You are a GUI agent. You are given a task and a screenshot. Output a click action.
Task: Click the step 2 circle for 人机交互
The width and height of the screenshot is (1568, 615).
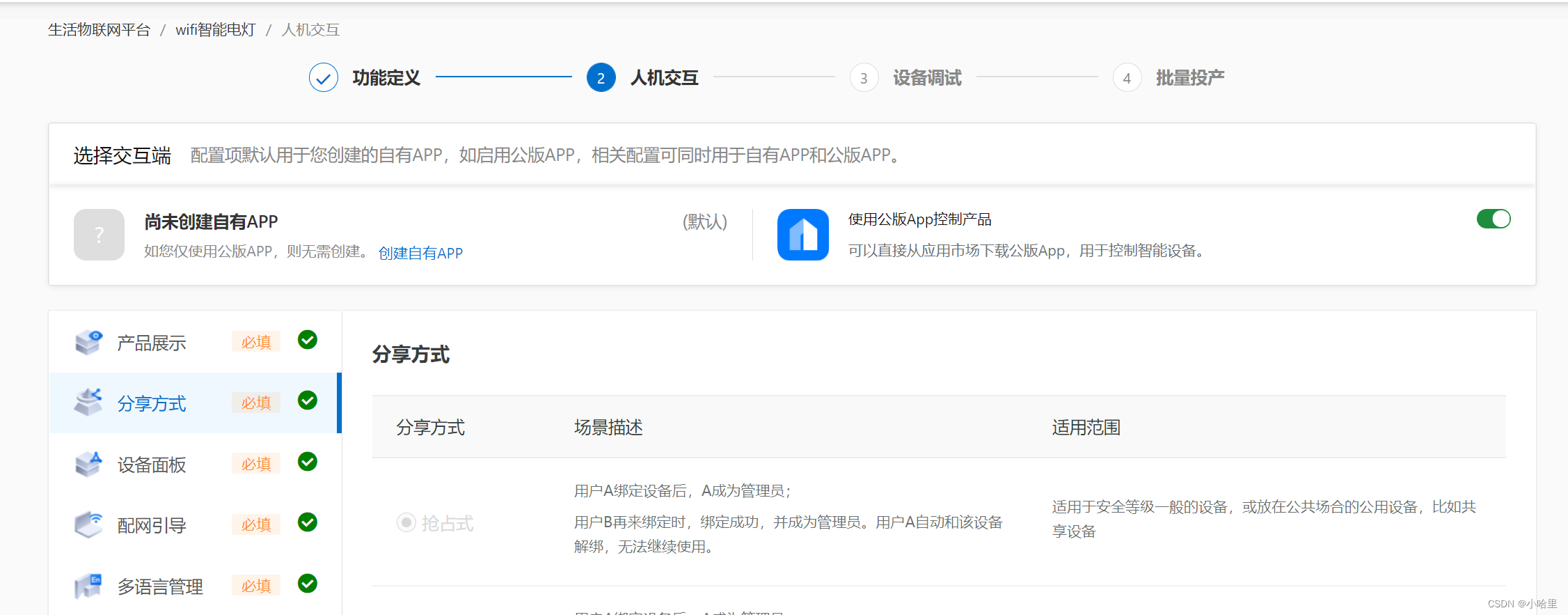point(601,78)
